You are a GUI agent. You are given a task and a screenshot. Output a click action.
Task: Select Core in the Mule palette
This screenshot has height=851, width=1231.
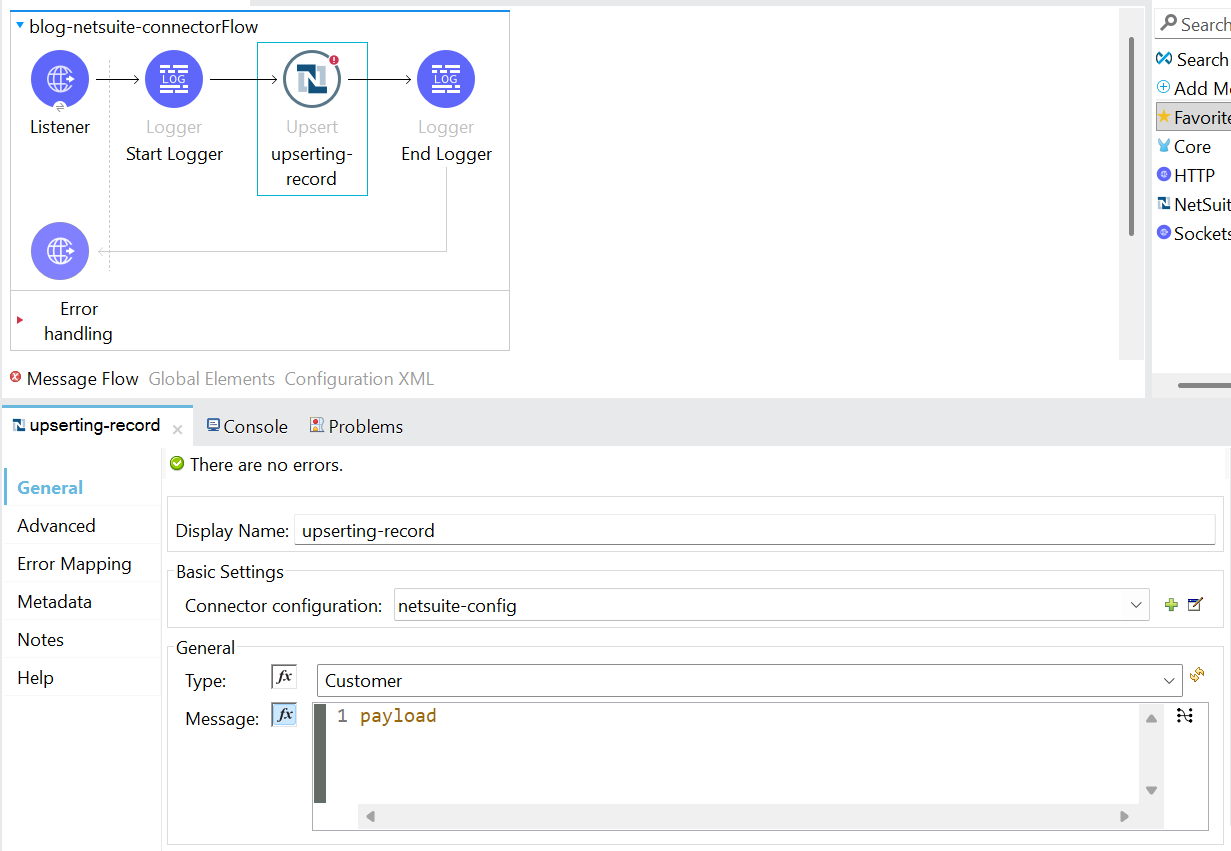click(x=1192, y=147)
